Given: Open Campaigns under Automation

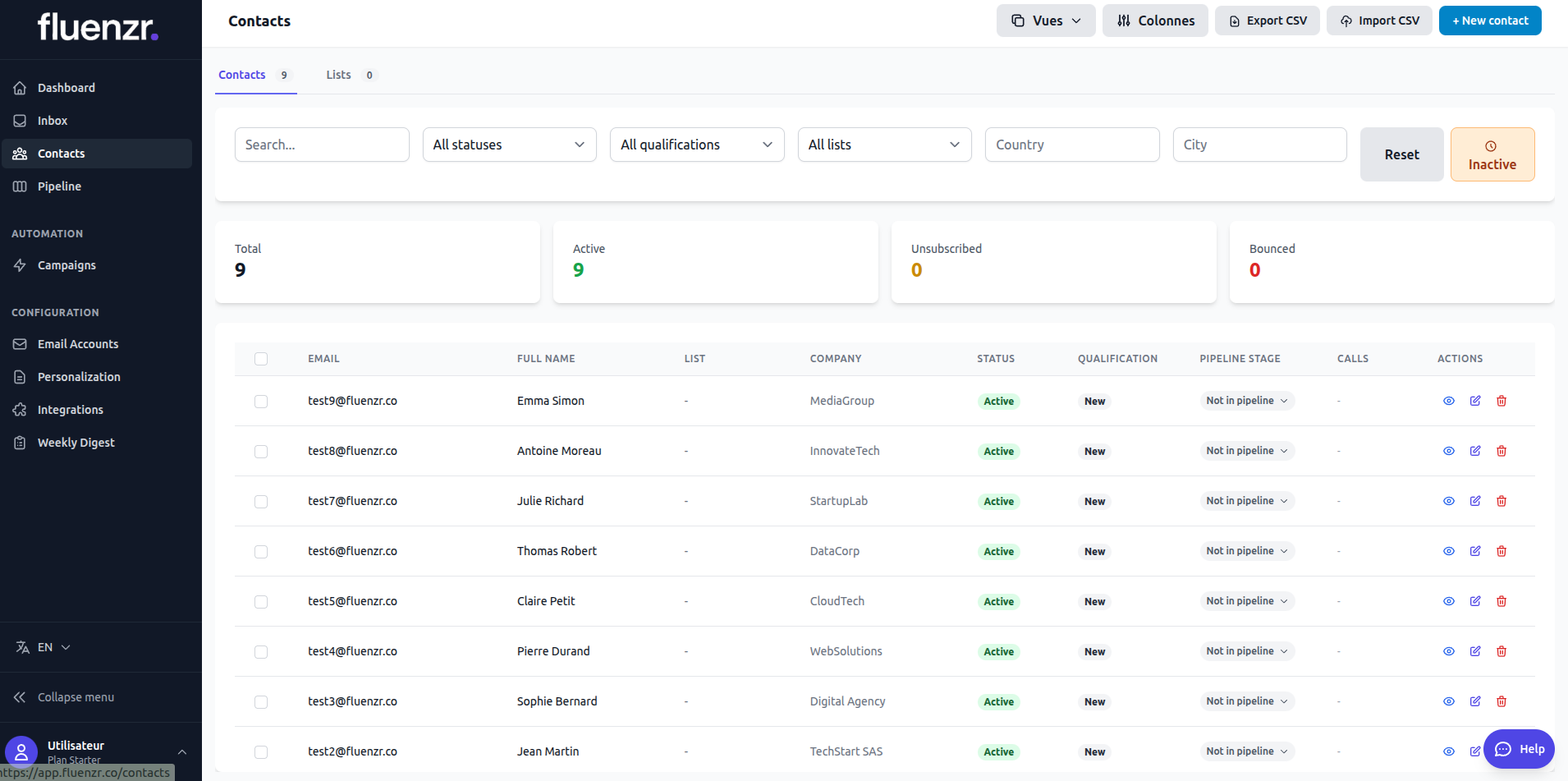Looking at the screenshot, I should tap(66, 264).
